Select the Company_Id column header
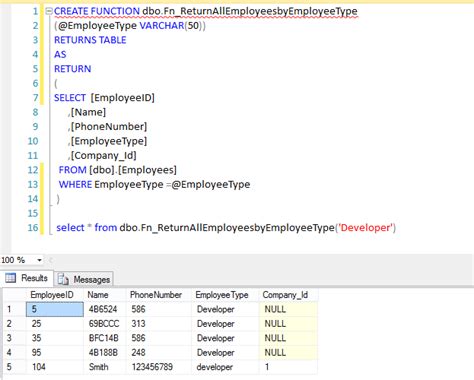This screenshot has height=380, width=474. point(288,295)
